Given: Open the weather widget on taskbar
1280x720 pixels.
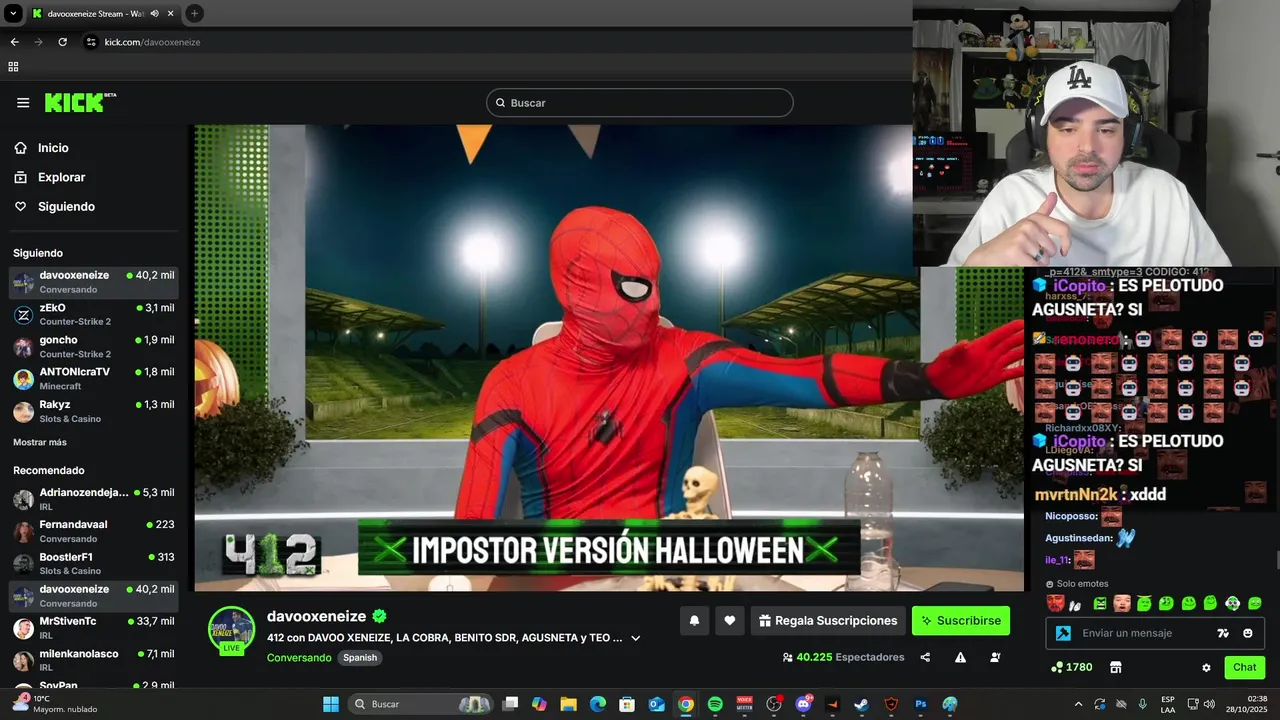Looking at the screenshot, I should 55,704.
